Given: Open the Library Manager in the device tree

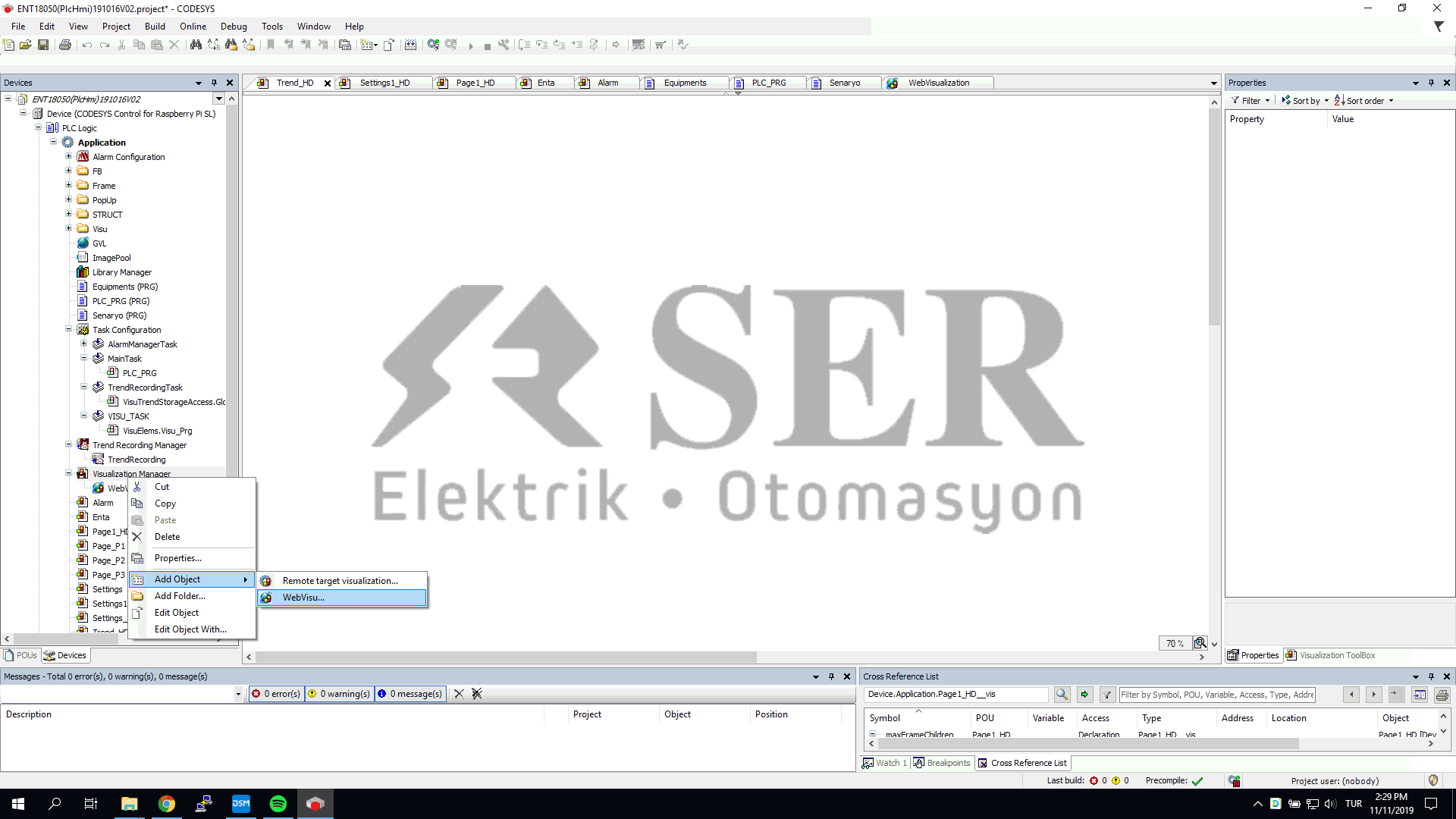Looking at the screenshot, I should click(x=121, y=271).
